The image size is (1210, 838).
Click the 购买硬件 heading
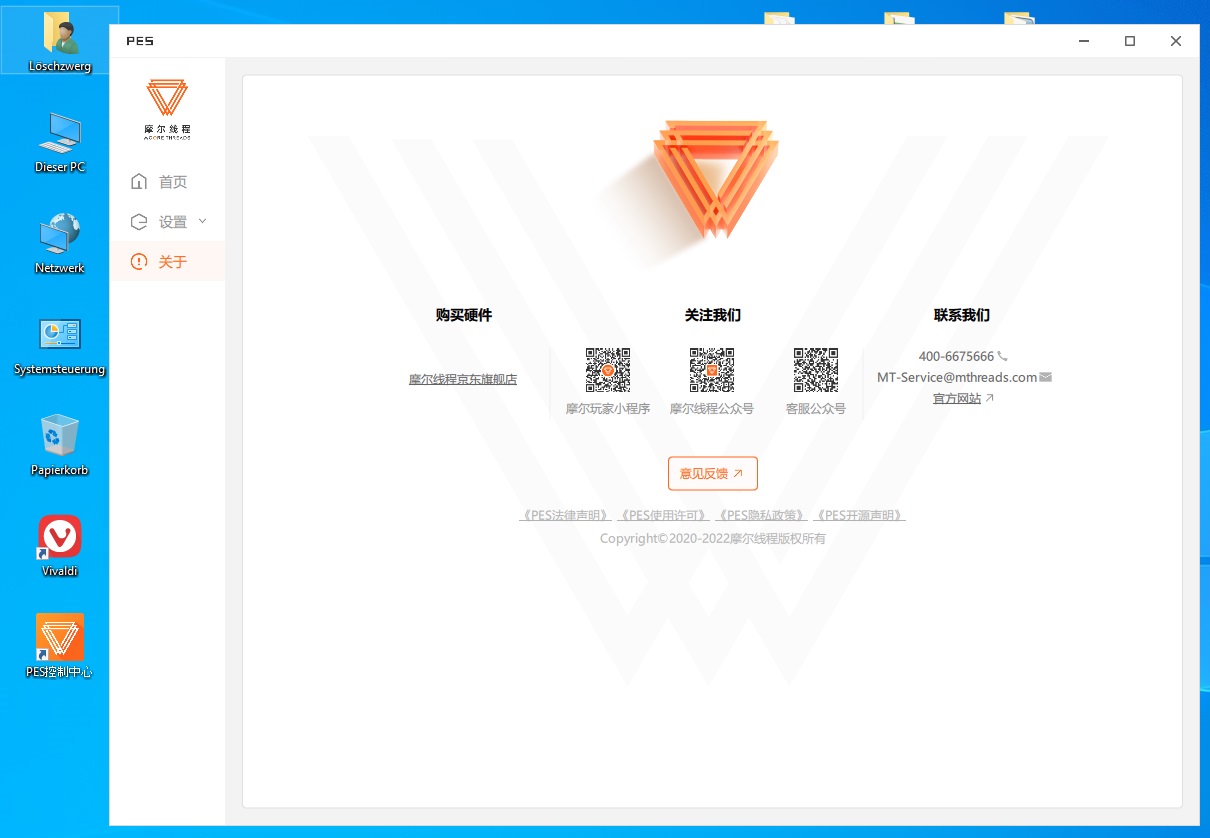pyautogui.click(x=464, y=315)
